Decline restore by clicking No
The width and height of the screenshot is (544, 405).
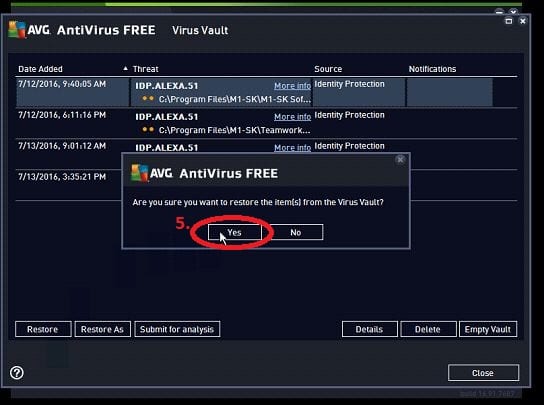[296, 232]
